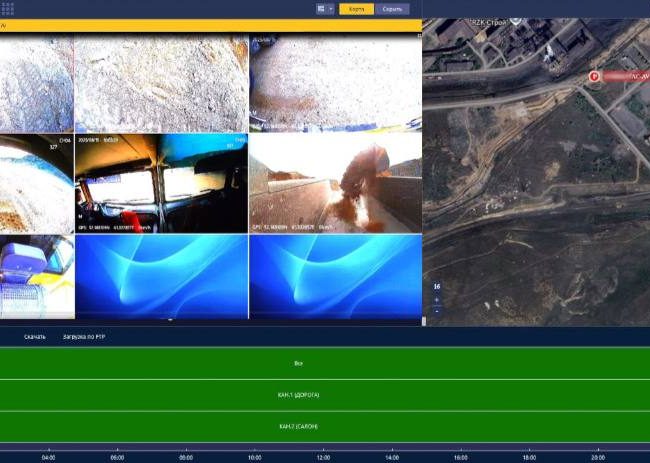The height and width of the screenshot is (463, 650).
Task: Select the bottom-middle blue empty video tile
Action: tap(161, 277)
